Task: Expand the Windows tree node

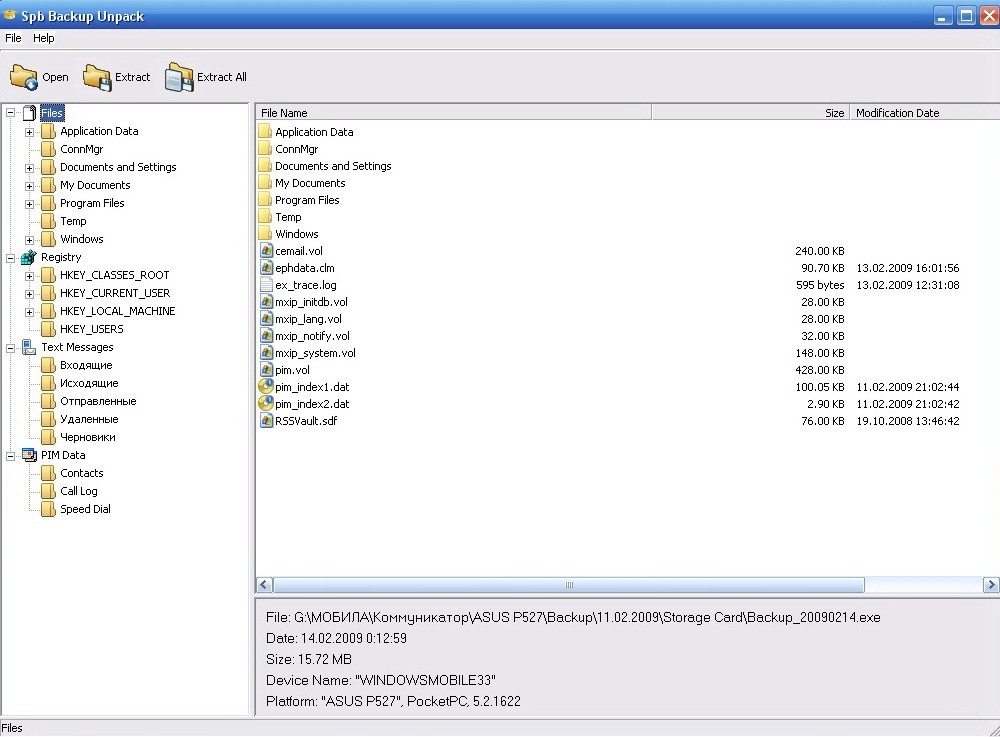Action: pyautogui.click(x=29, y=240)
